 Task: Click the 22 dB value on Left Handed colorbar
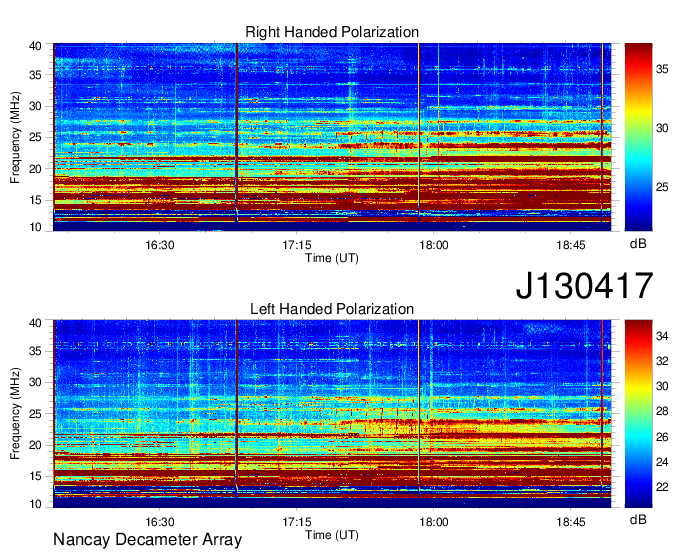(662, 487)
